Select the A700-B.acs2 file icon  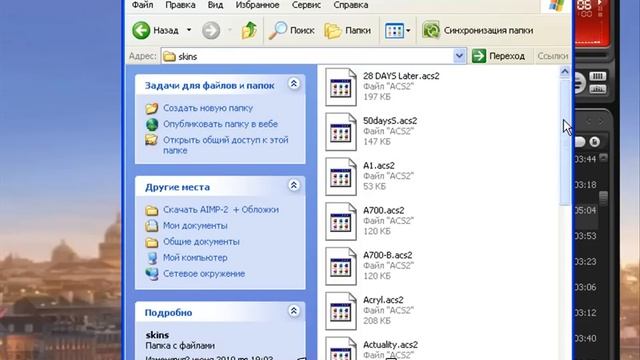[341, 267]
